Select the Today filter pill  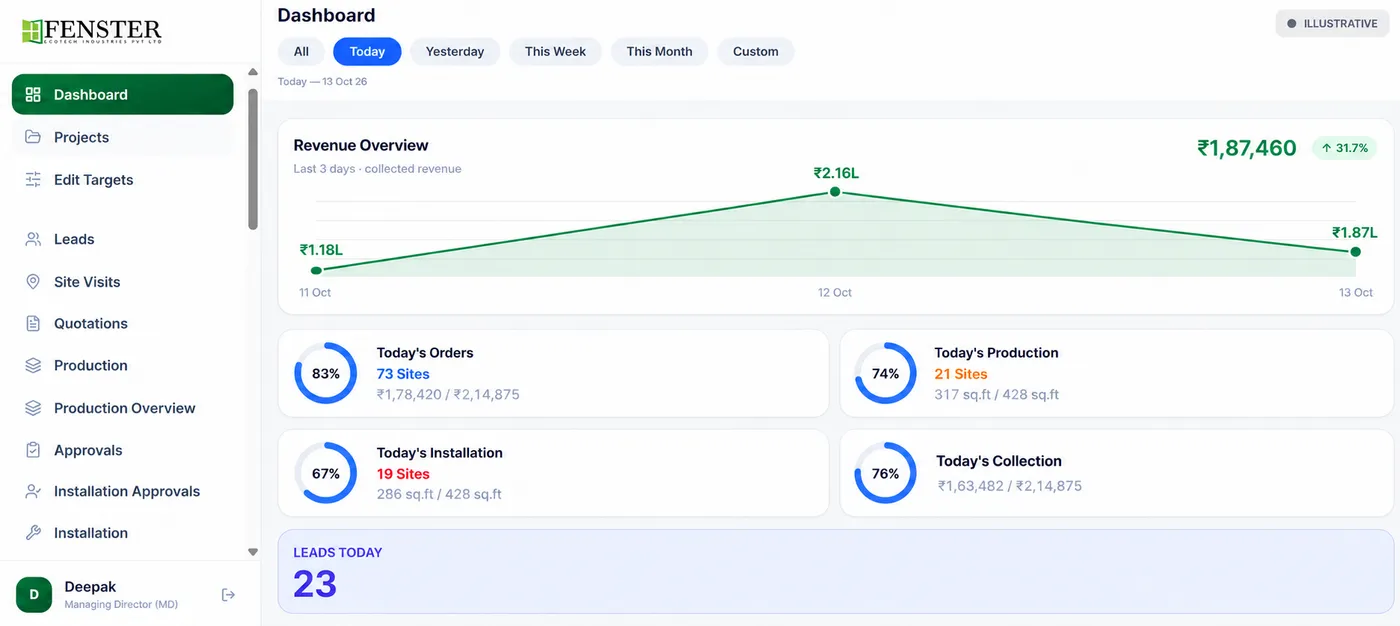click(367, 52)
